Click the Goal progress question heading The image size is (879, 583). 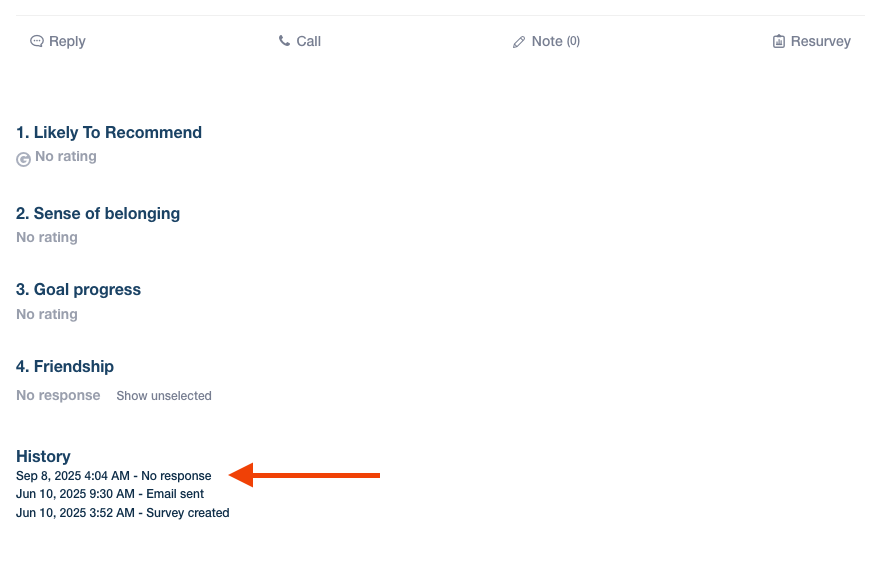coord(78,290)
